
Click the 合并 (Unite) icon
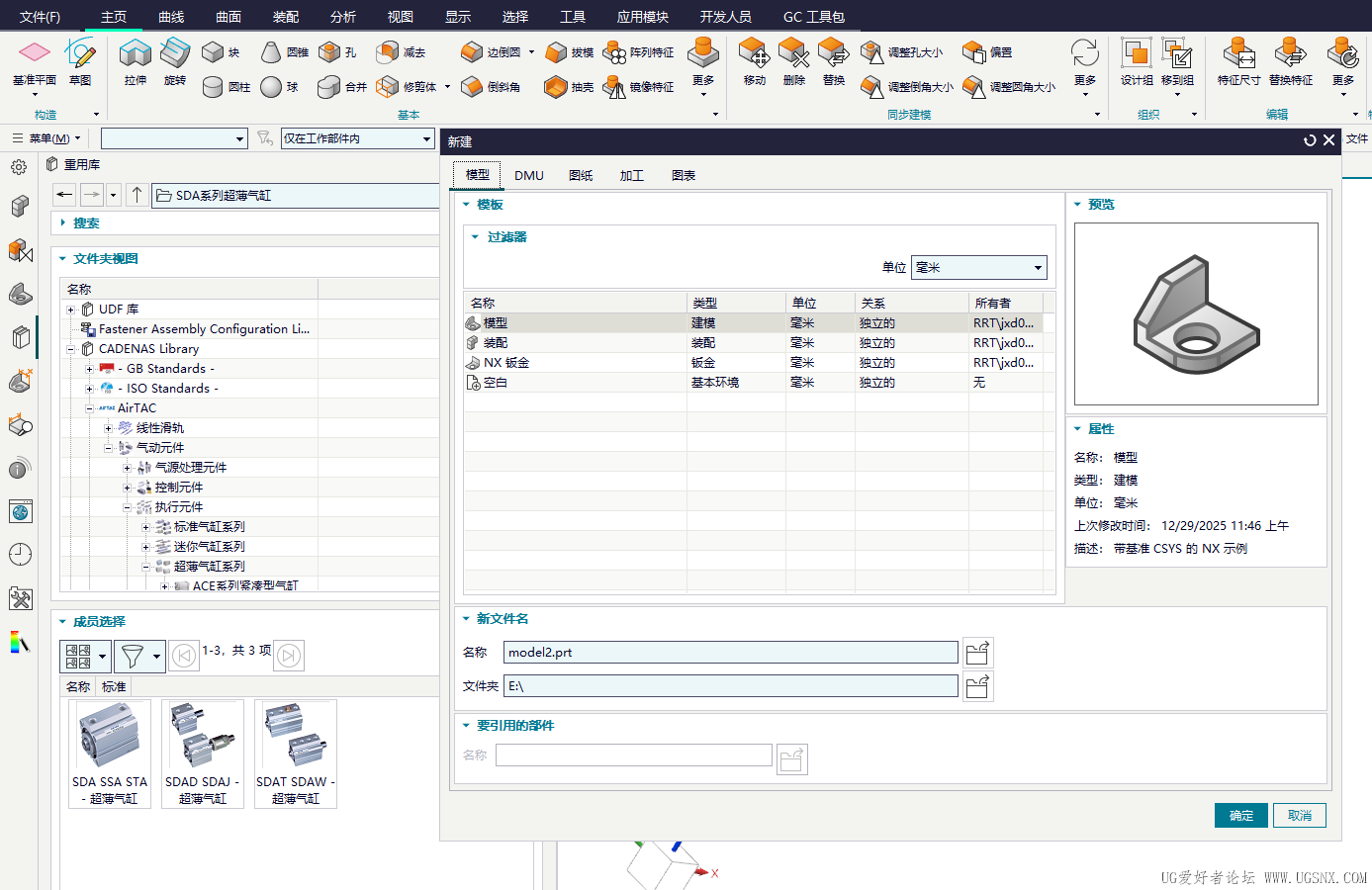pos(329,87)
